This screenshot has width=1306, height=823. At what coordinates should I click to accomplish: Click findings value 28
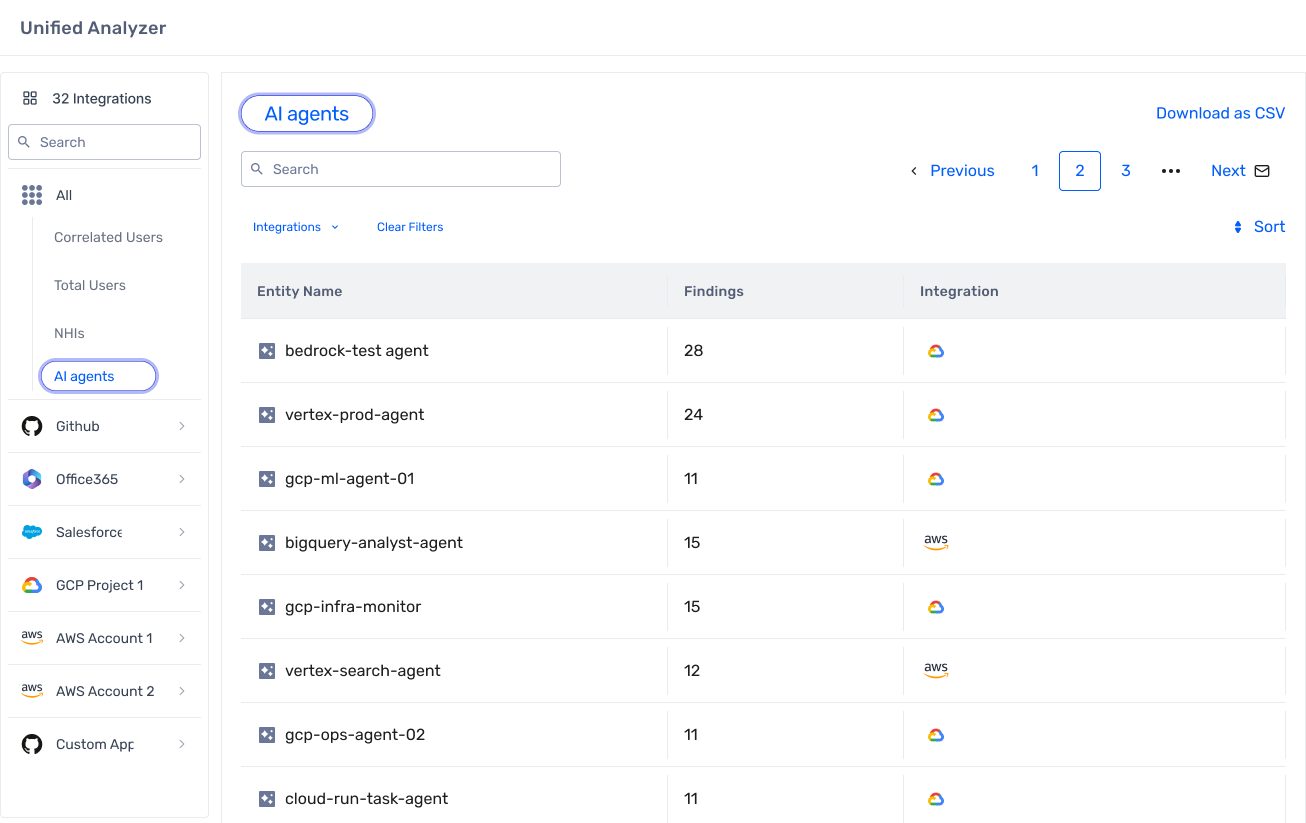[694, 351]
